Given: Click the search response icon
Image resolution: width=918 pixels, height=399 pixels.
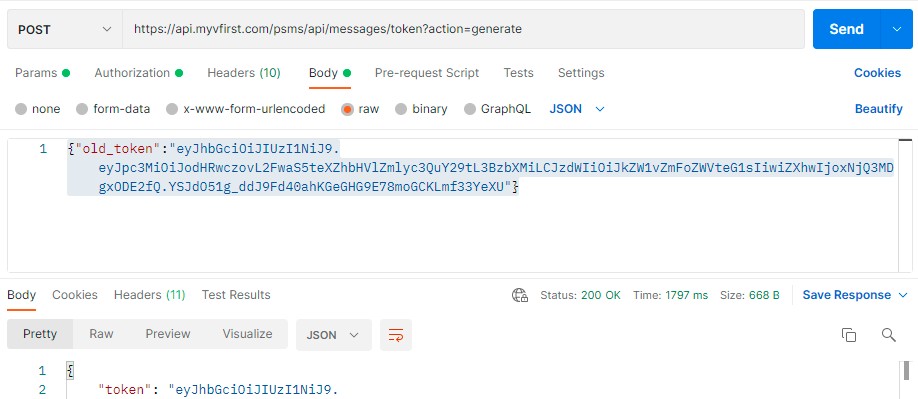Looking at the screenshot, I should (x=888, y=335).
